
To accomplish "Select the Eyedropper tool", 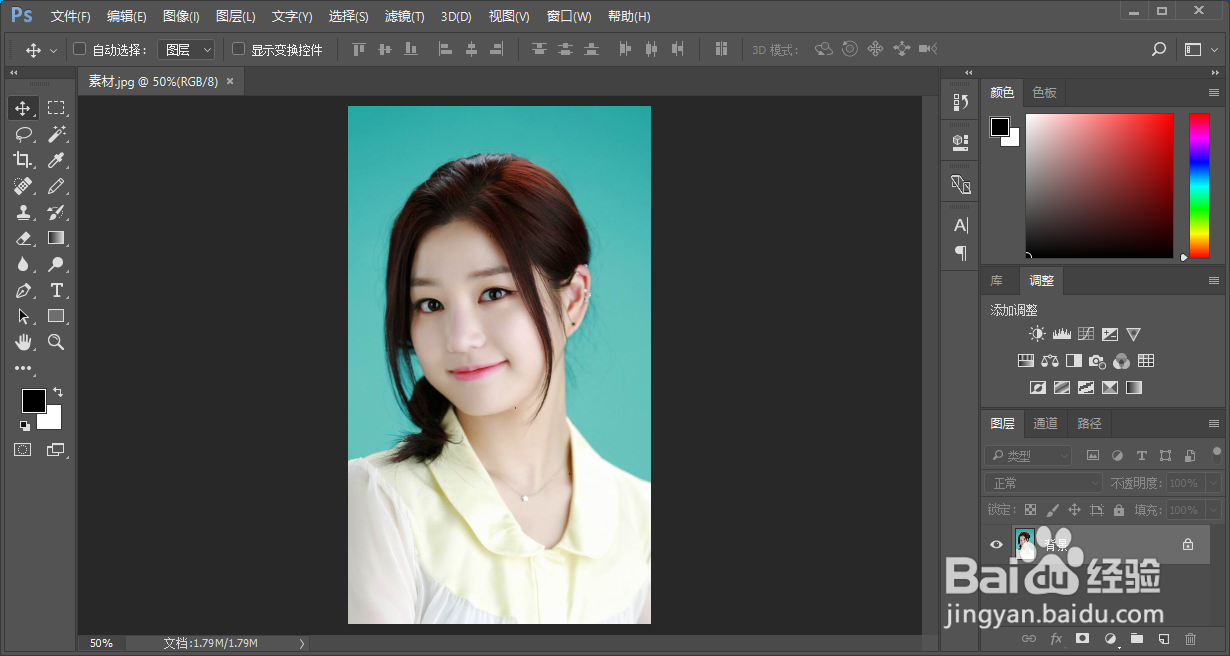I will (x=57, y=160).
